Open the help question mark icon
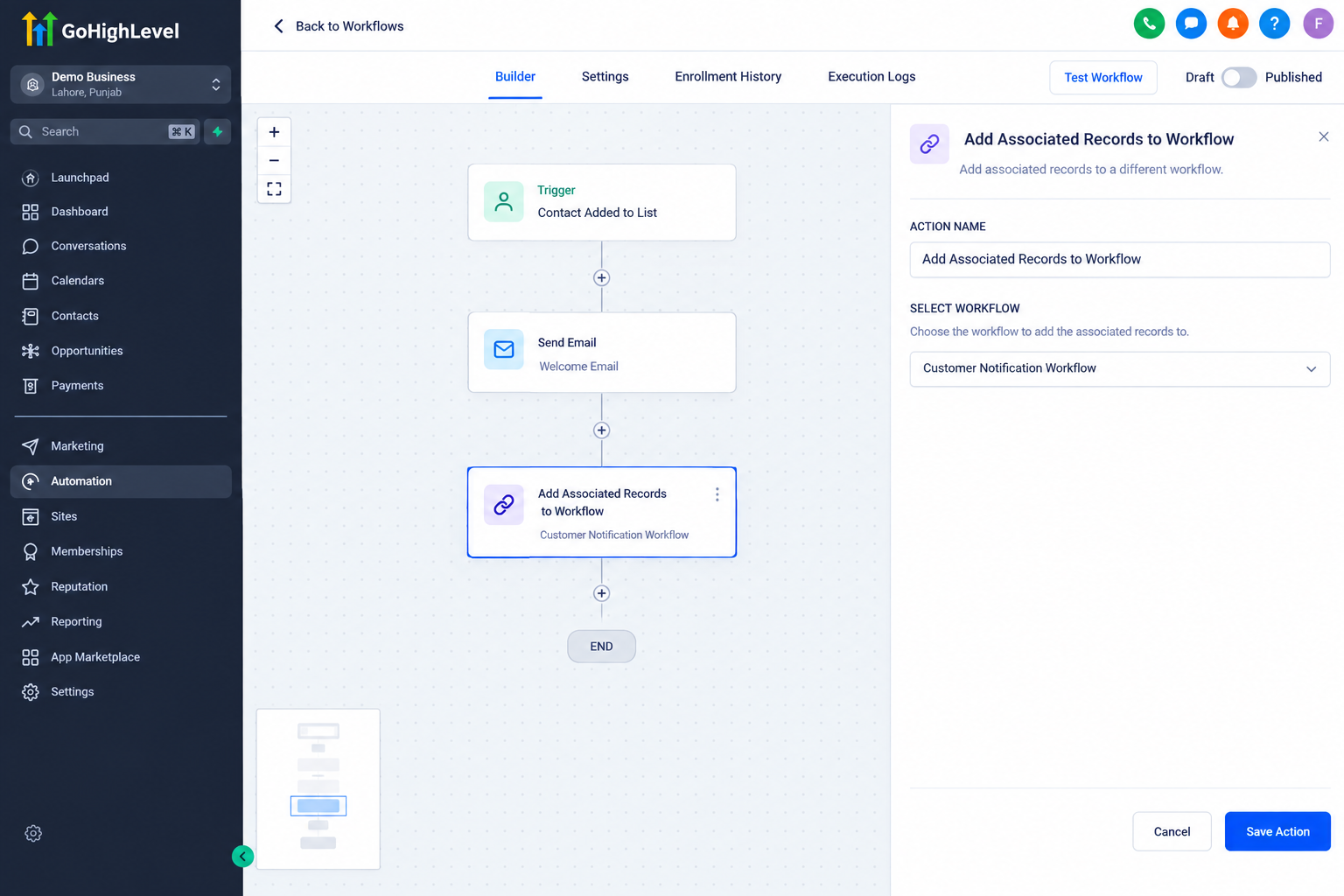The height and width of the screenshot is (896, 1344). pos(1274,24)
